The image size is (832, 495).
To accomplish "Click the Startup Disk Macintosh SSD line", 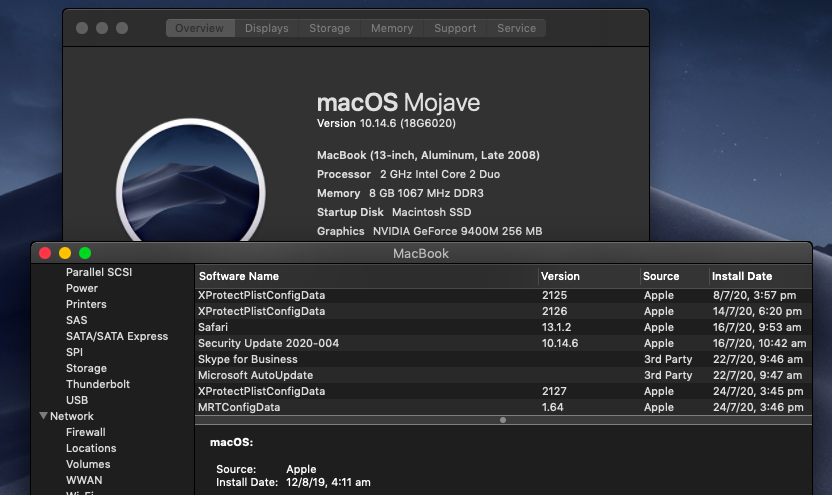I will [394, 212].
